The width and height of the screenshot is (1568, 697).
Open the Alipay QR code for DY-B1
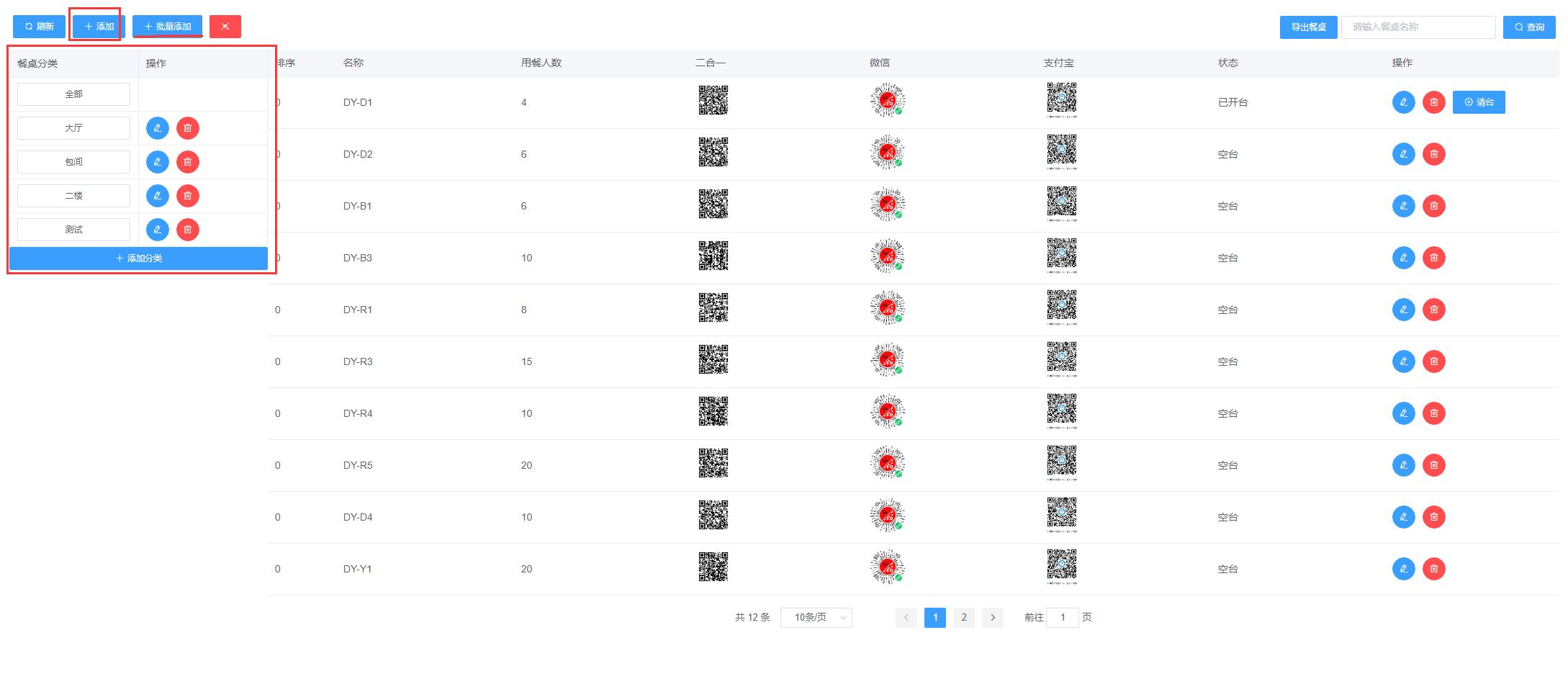tap(1062, 204)
